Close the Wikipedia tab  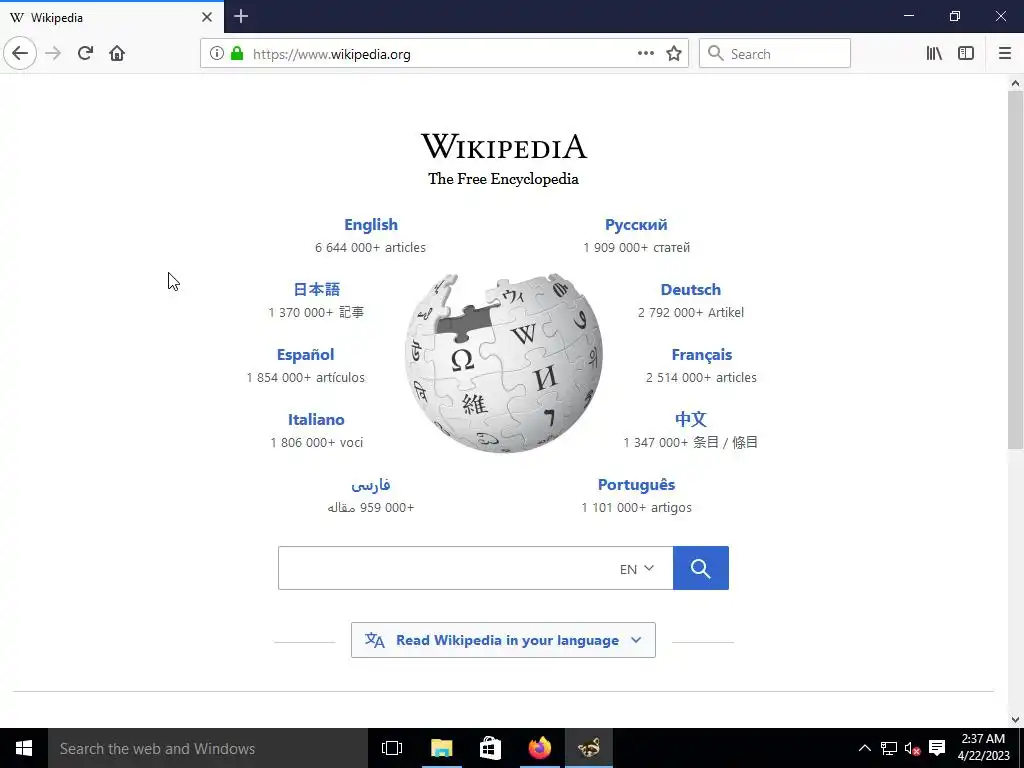pos(207,17)
